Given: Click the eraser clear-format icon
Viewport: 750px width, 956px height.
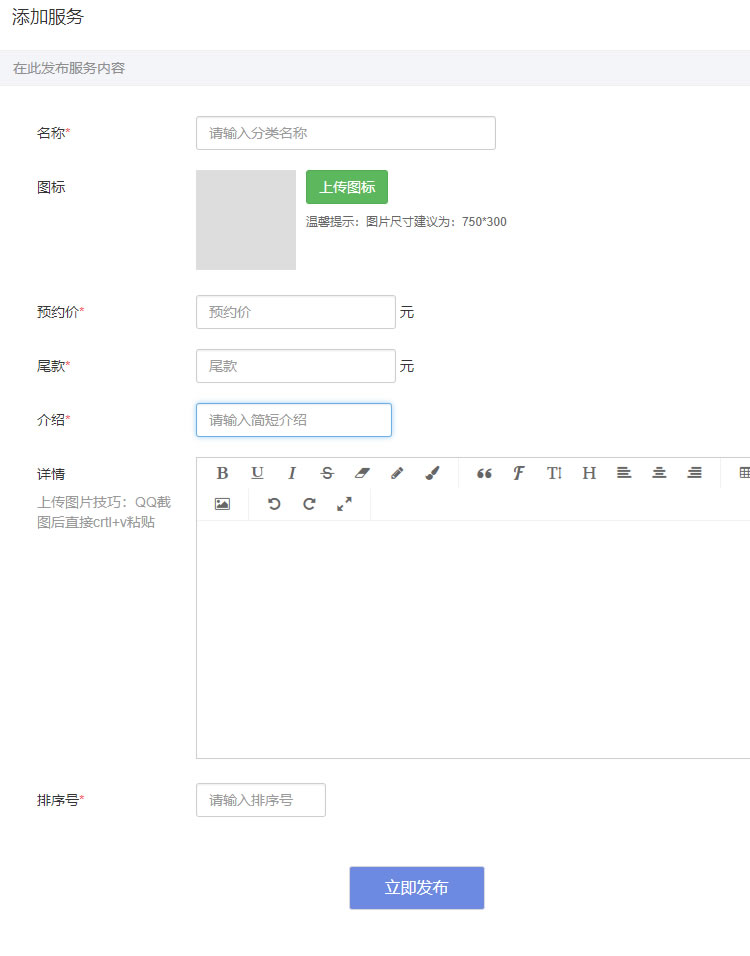Looking at the screenshot, I should tap(362, 473).
